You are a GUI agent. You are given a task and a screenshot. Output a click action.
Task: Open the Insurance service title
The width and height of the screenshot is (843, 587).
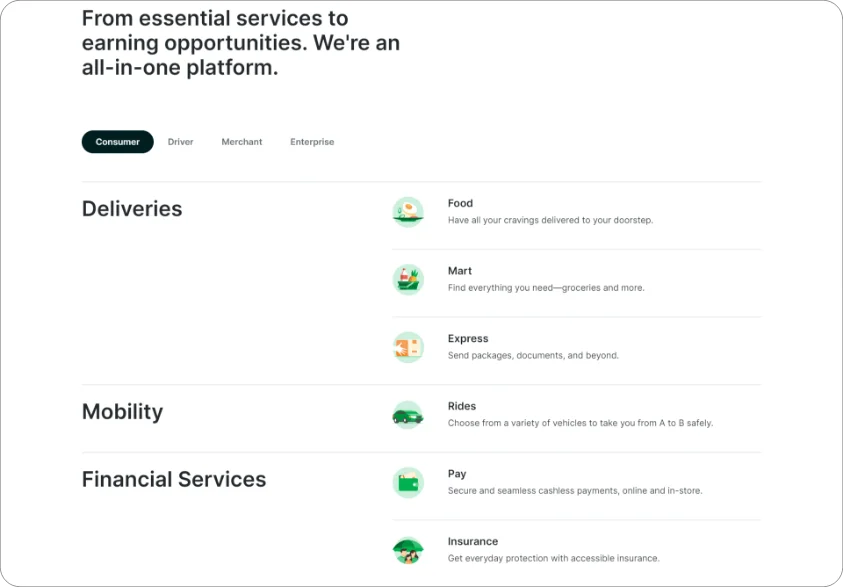click(473, 541)
